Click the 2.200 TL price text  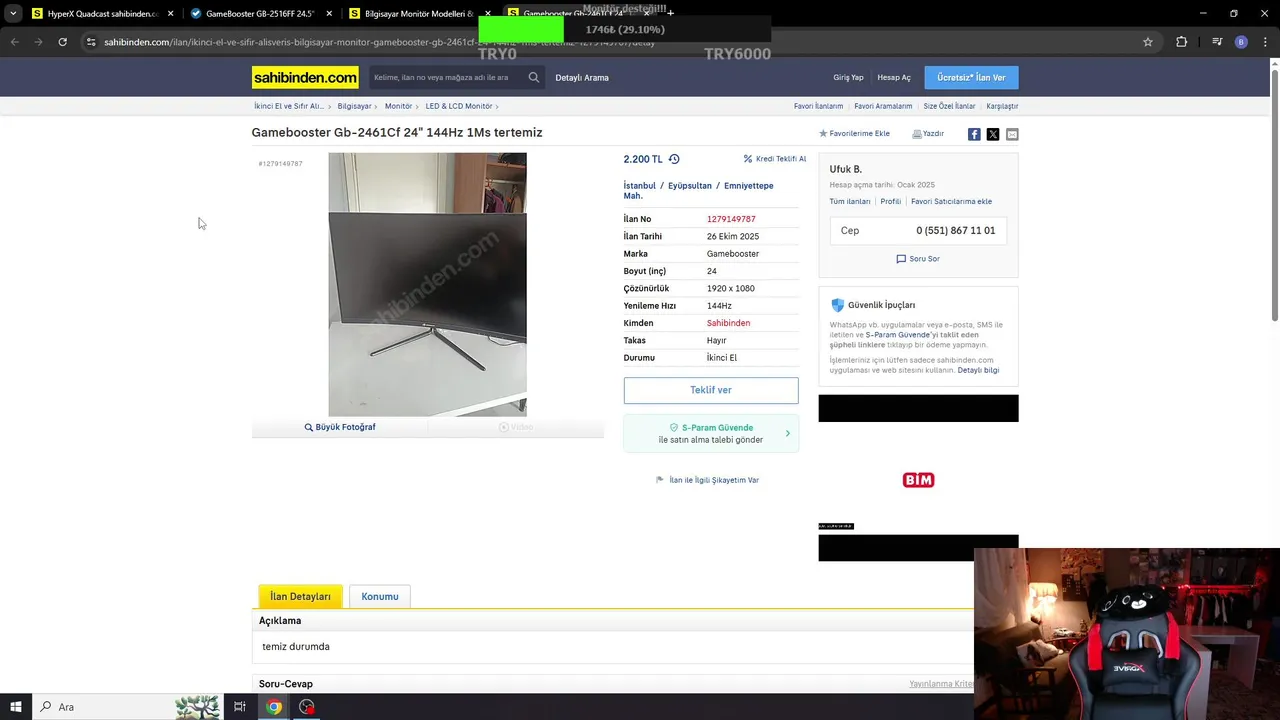click(x=643, y=159)
